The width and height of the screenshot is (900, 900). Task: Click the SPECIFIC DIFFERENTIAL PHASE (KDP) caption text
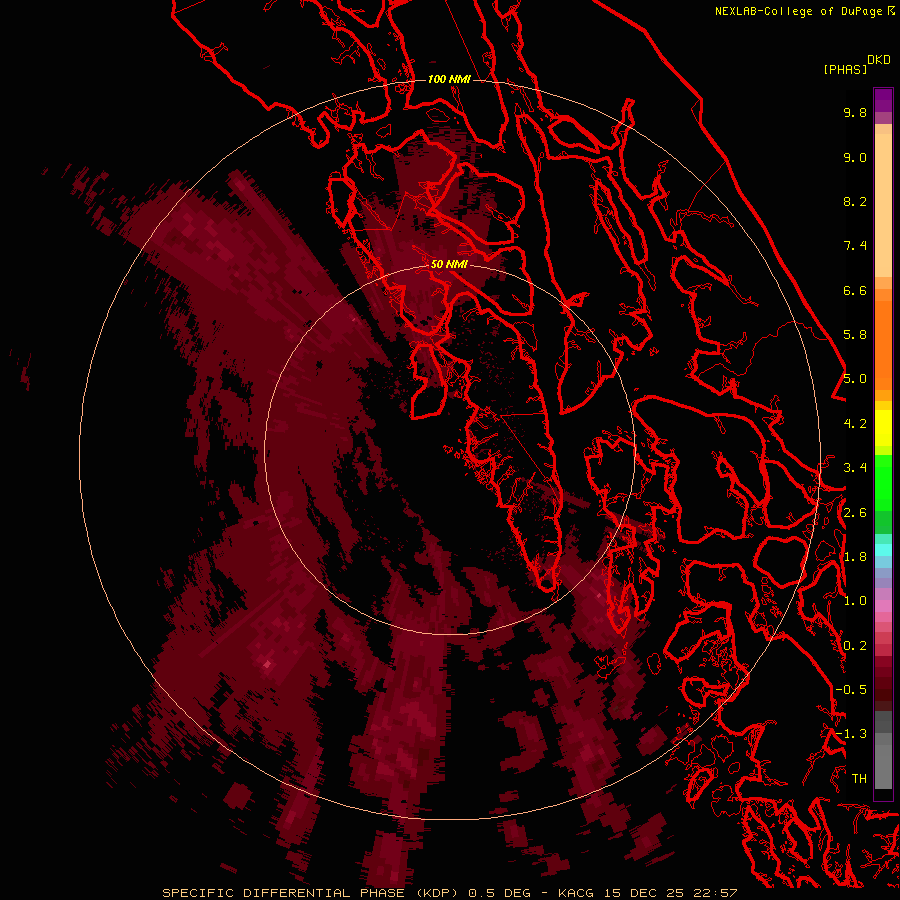point(312,893)
